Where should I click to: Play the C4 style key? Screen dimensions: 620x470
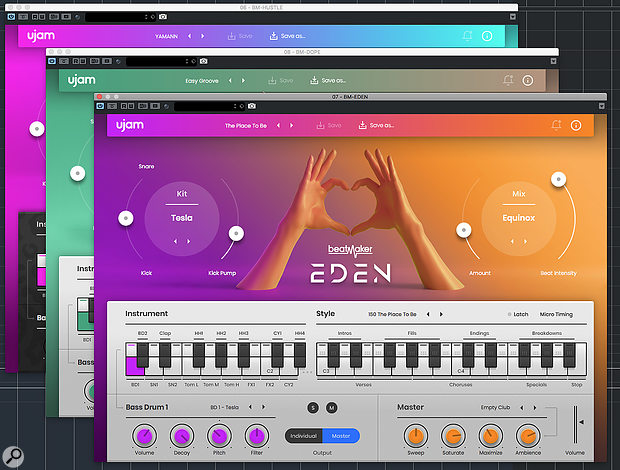pyautogui.click(x=459, y=370)
